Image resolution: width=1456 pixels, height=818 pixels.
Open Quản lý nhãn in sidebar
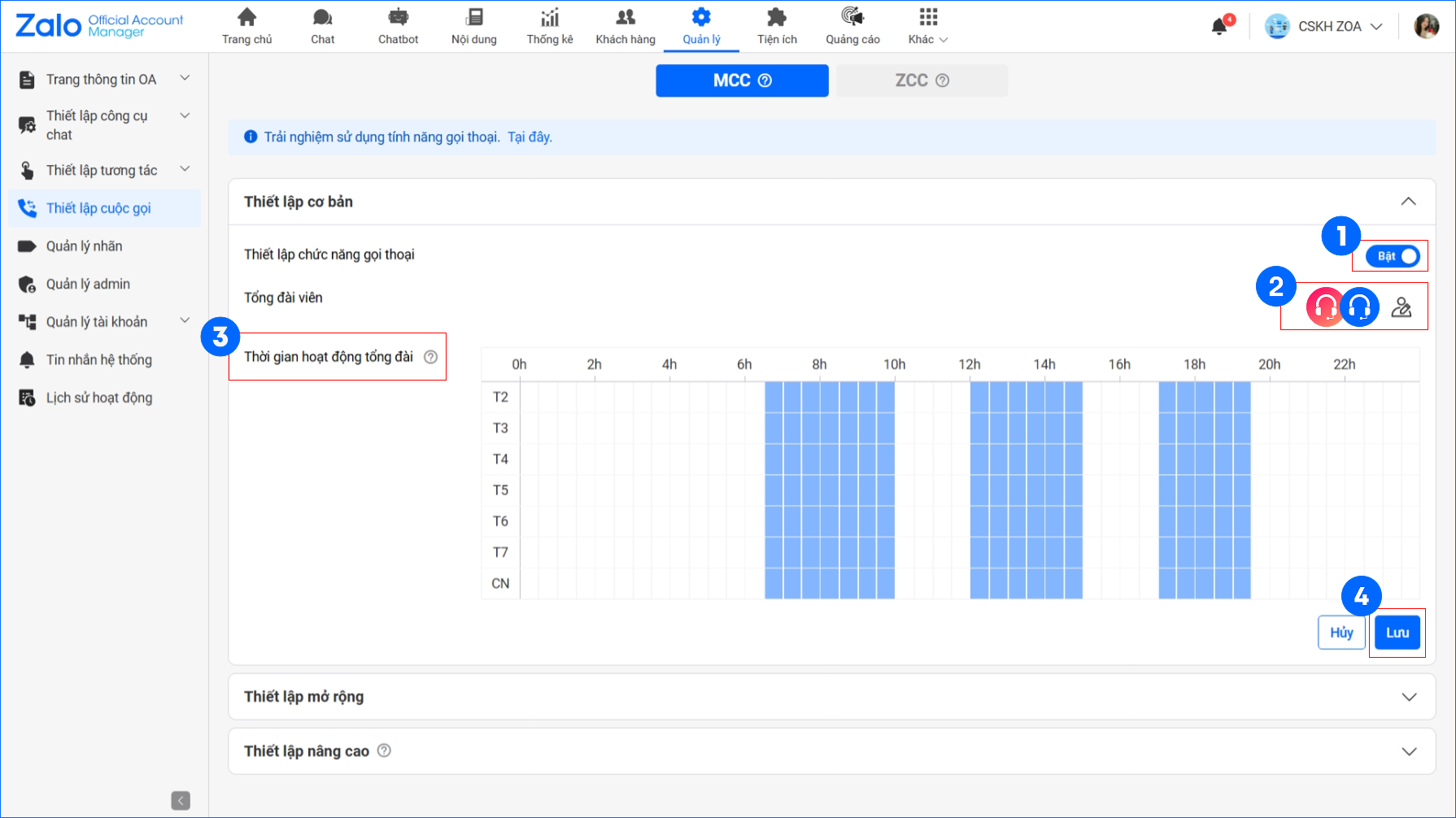[104, 246]
